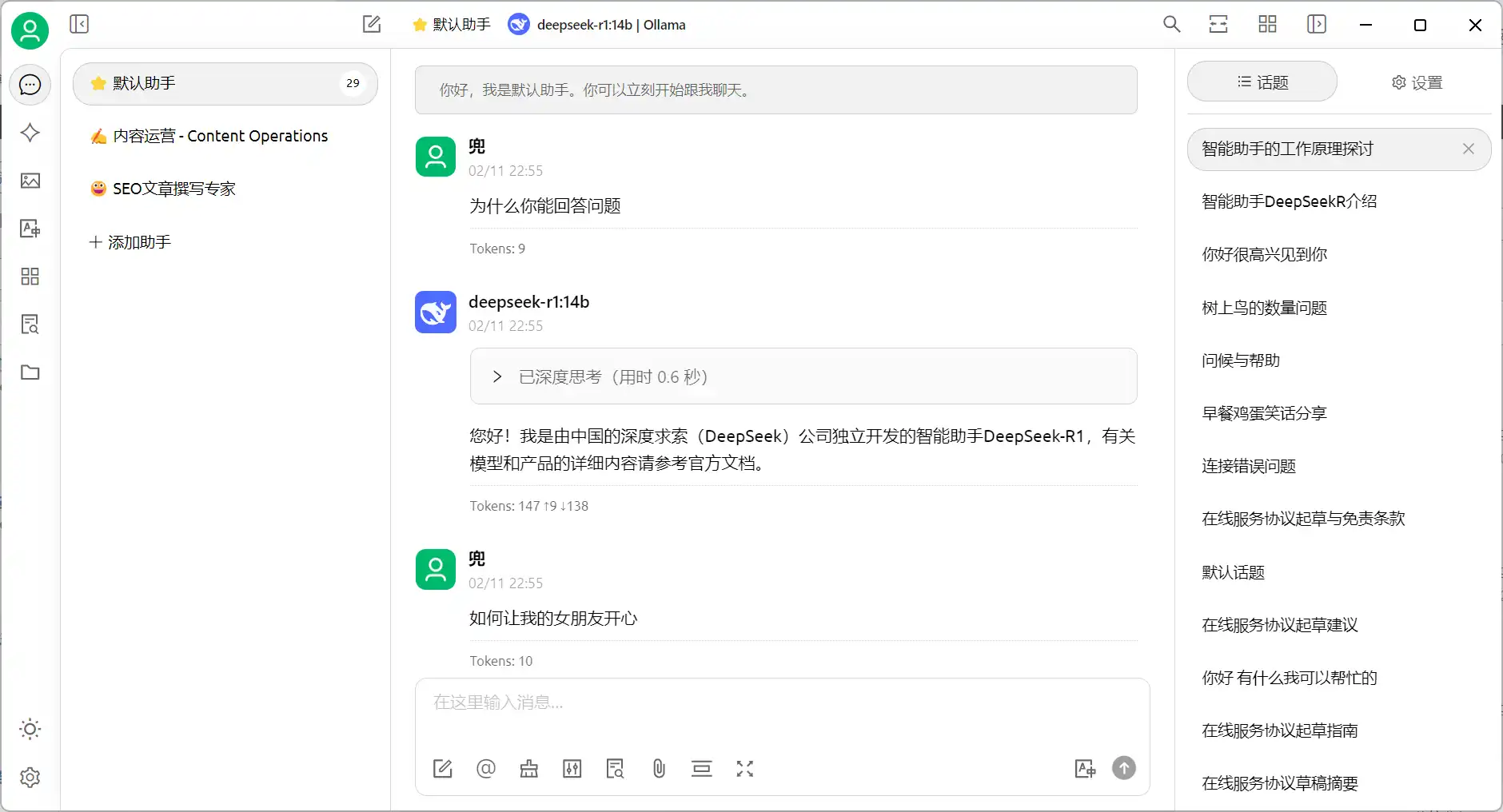Switch to the 设置 tab
This screenshot has height=812, width=1503.
pos(1417,82)
